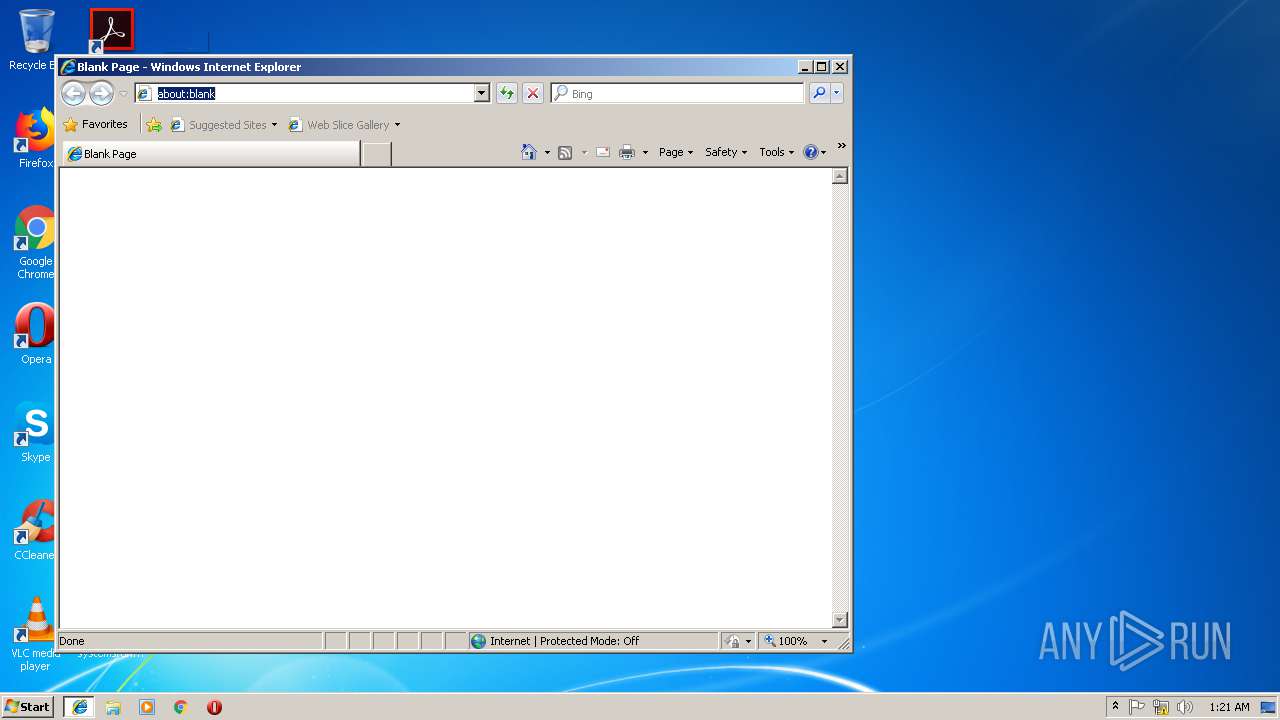Click the Stop loading X icon

[x=533, y=93]
